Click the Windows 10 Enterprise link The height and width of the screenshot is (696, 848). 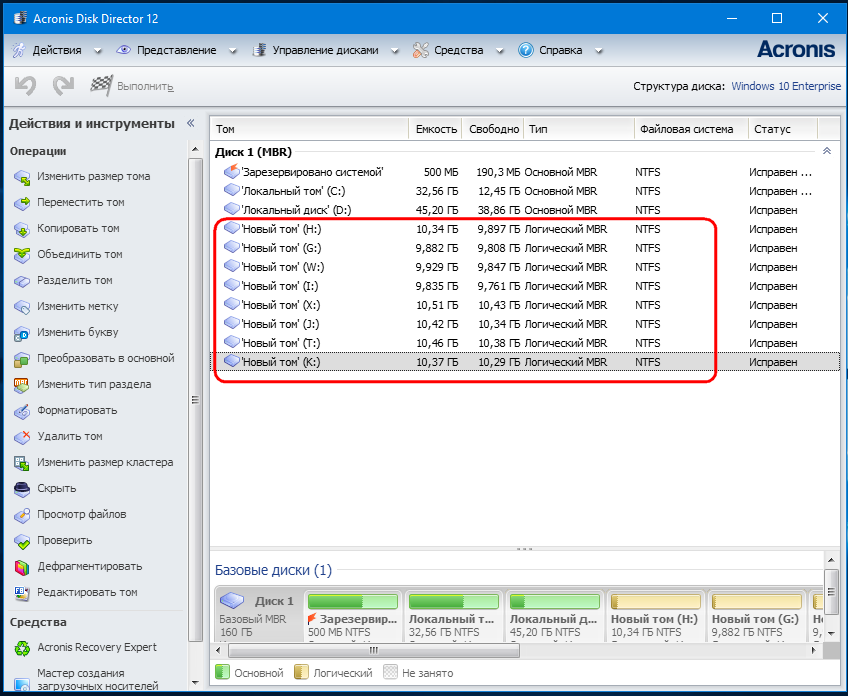tap(786, 86)
